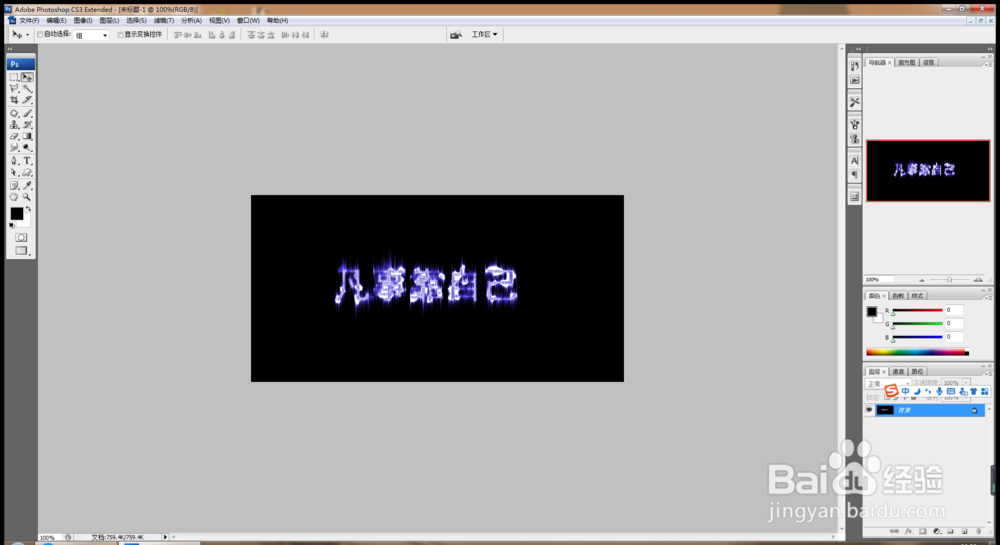Viewport: 1000px width, 545px height.
Task: Select the Hand tool
Action: 14,197
